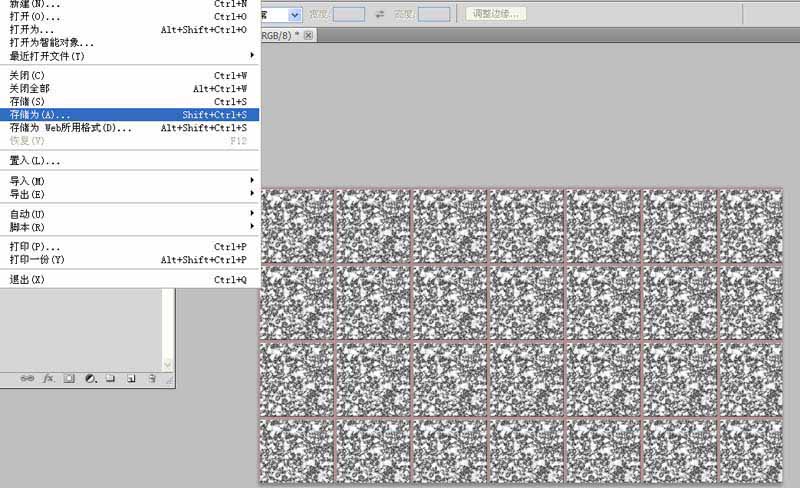The width and height of the screenshot is (800, 488).
Task: Create a new layer group
Action: coord(110,379)
